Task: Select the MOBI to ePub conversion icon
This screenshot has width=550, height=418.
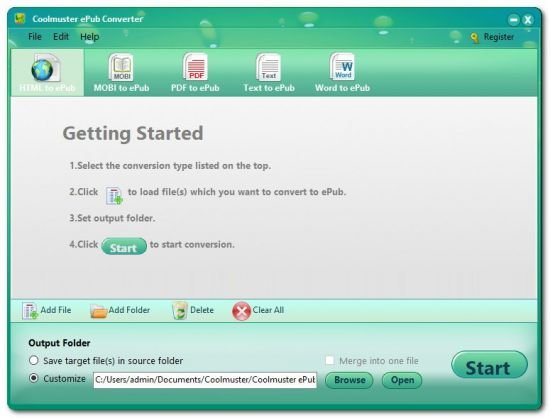Action: (121, 67)
